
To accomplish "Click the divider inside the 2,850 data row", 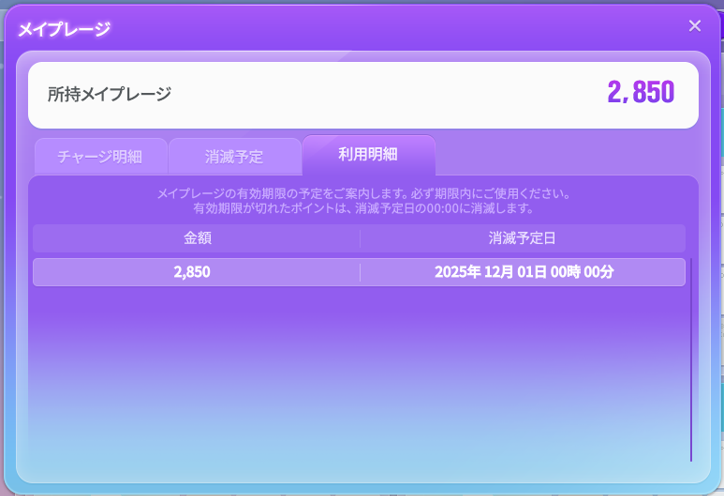I will pyautogui.click(x=360, y=272).
